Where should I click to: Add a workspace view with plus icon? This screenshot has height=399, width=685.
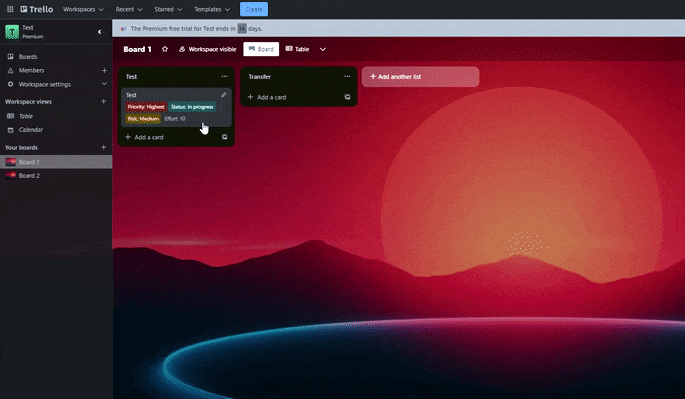(x=104, y=101)
